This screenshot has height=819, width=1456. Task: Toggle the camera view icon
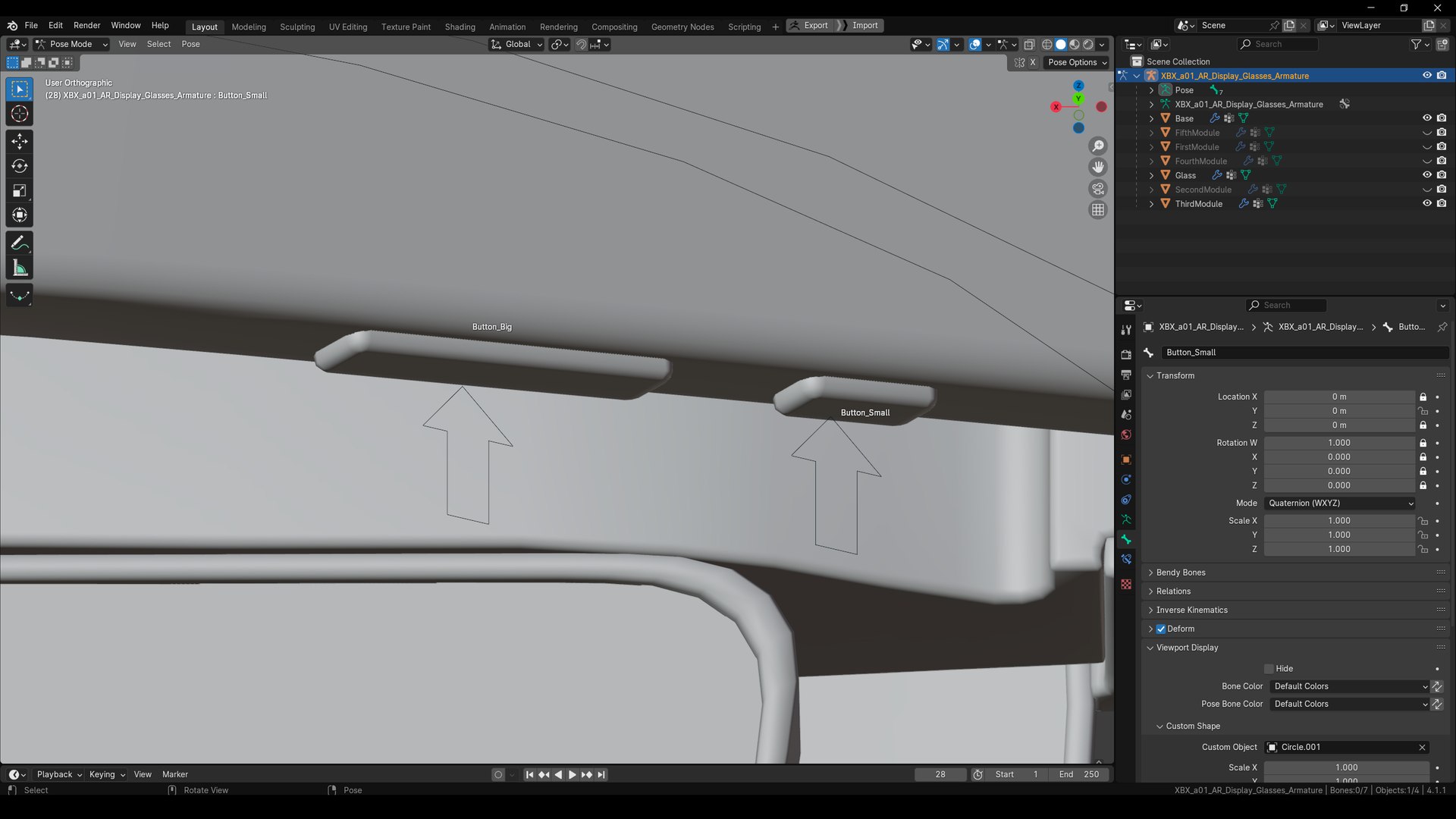(1098, 188)
